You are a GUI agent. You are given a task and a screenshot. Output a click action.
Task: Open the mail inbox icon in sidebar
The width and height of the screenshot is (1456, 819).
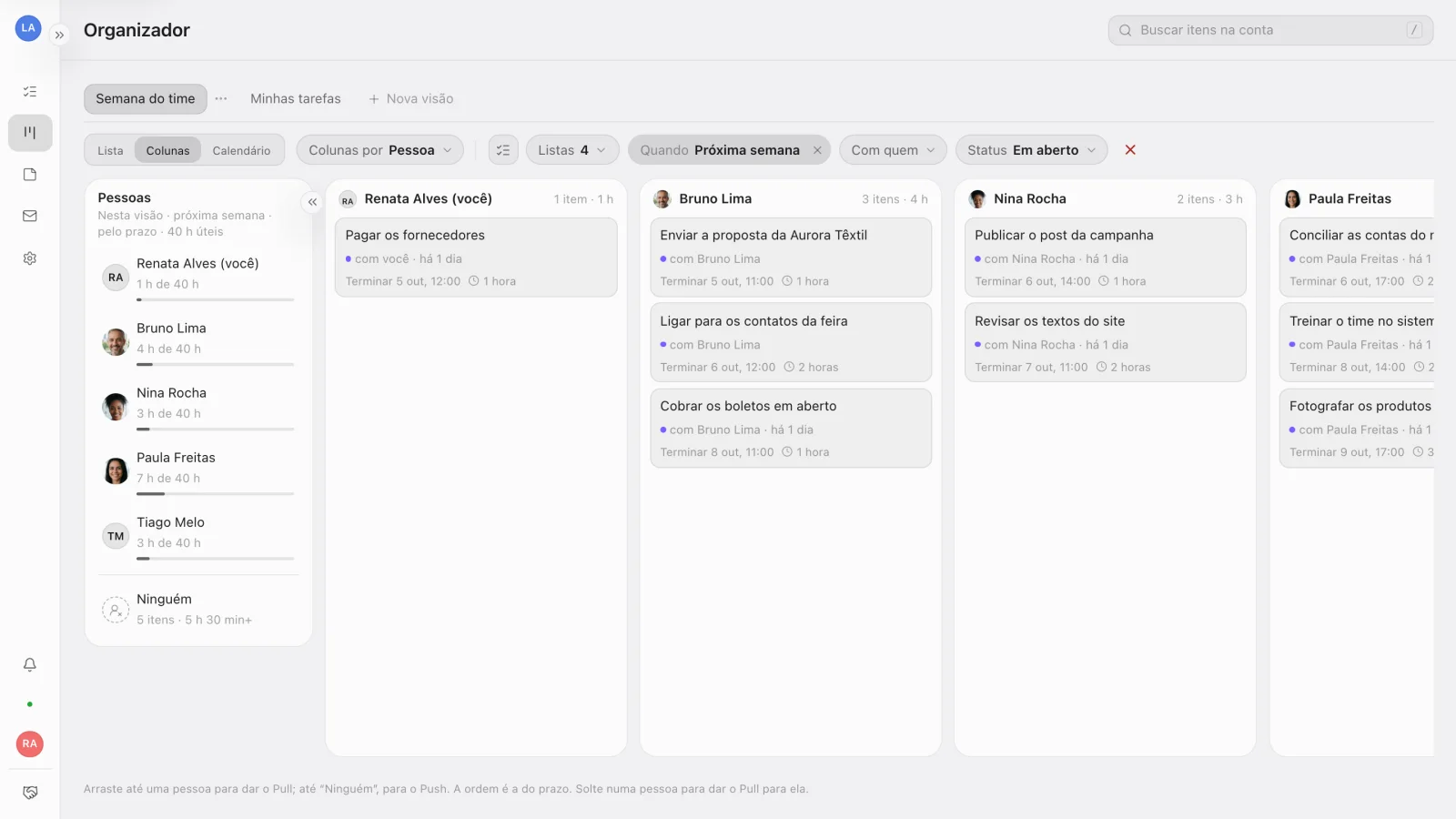pos(30,217)
